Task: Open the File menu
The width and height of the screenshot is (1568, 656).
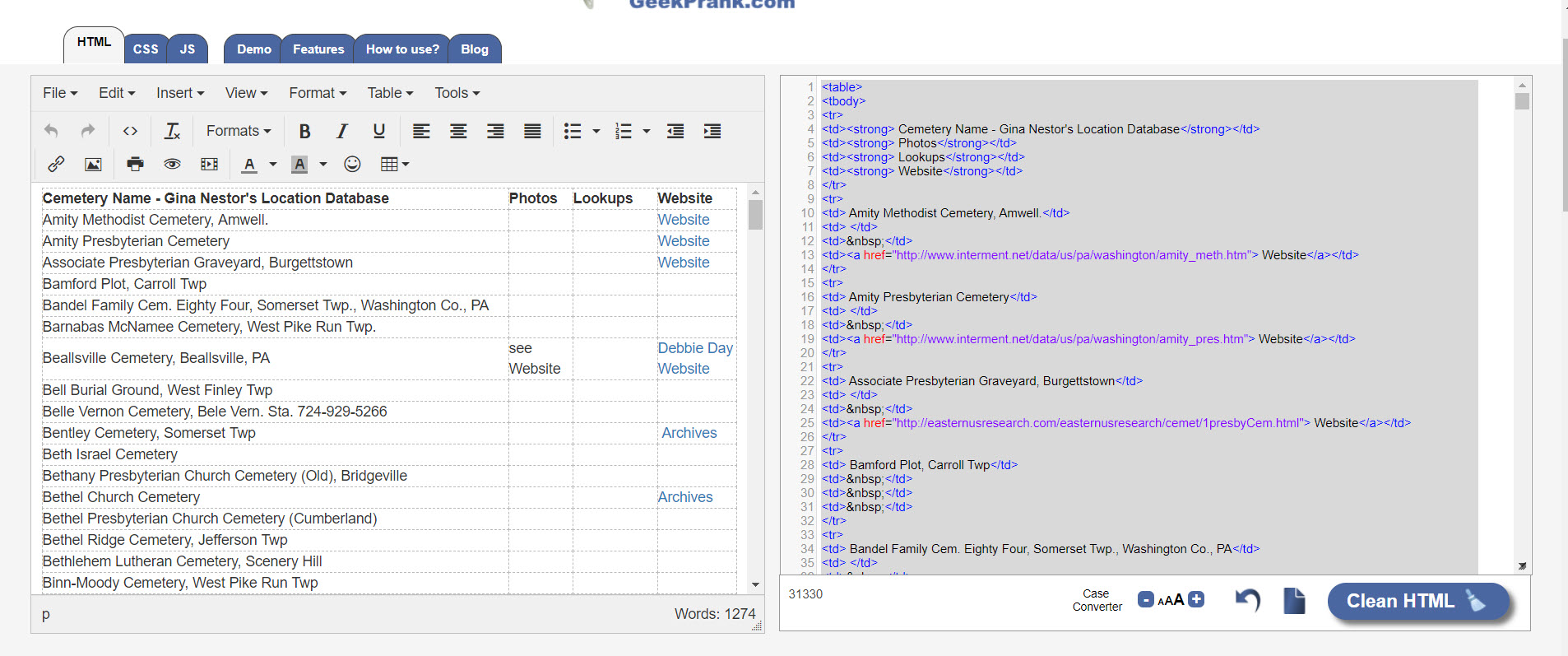Action: [60, 93]
